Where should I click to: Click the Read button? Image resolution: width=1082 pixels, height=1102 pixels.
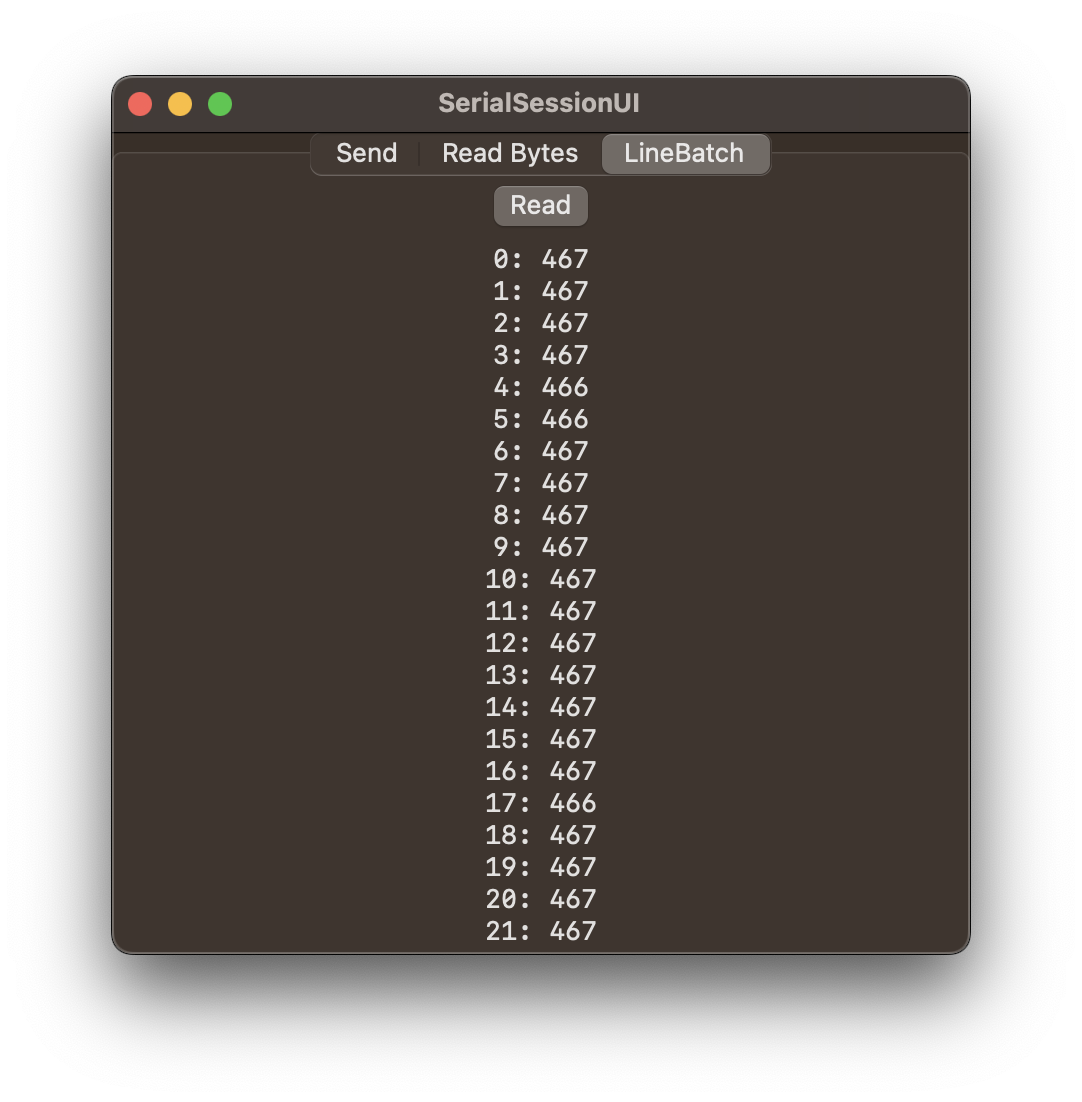[x=540, y=206]
